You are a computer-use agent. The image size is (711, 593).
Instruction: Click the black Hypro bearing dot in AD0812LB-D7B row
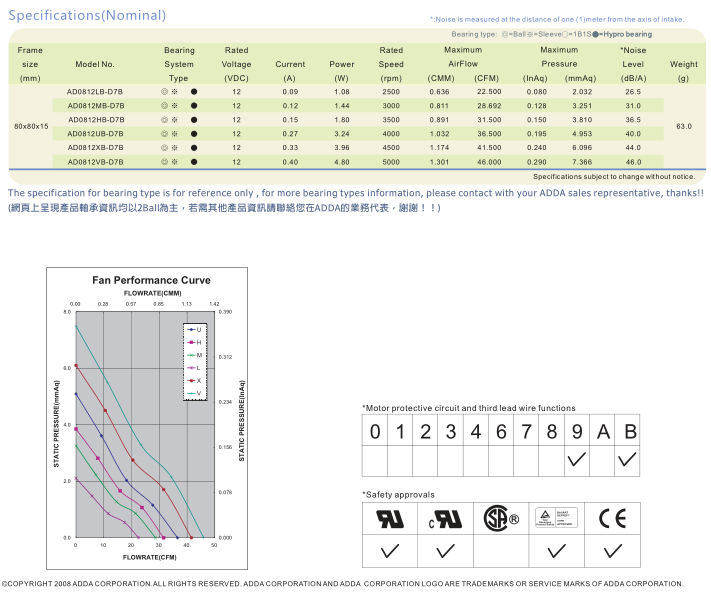[194, 92]
